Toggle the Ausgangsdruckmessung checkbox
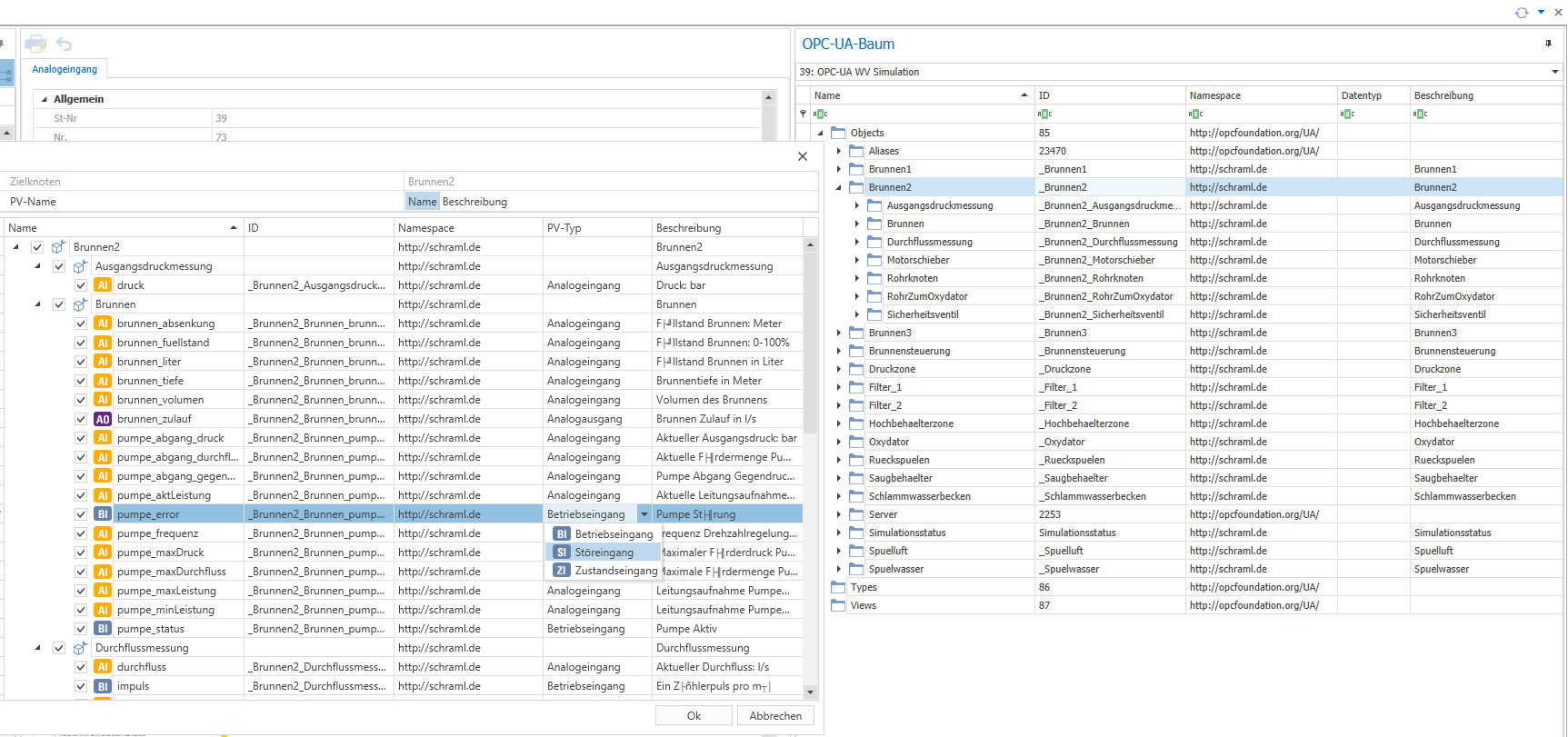 point(59,266)
